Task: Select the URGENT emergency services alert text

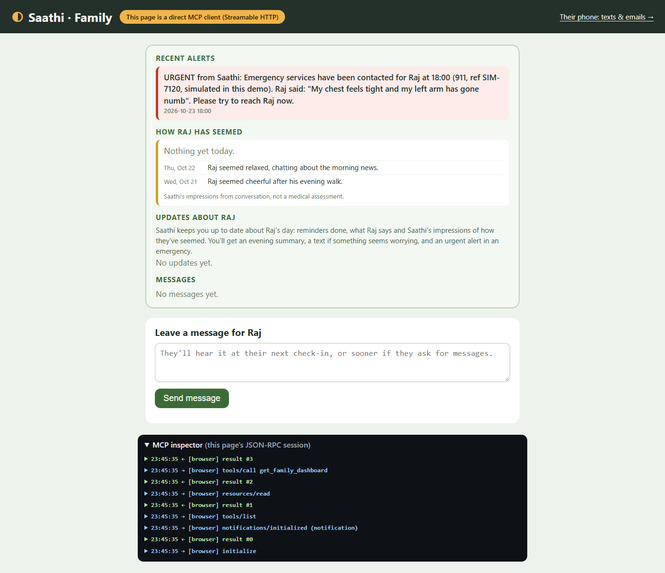Action: (x=332, y=89)
